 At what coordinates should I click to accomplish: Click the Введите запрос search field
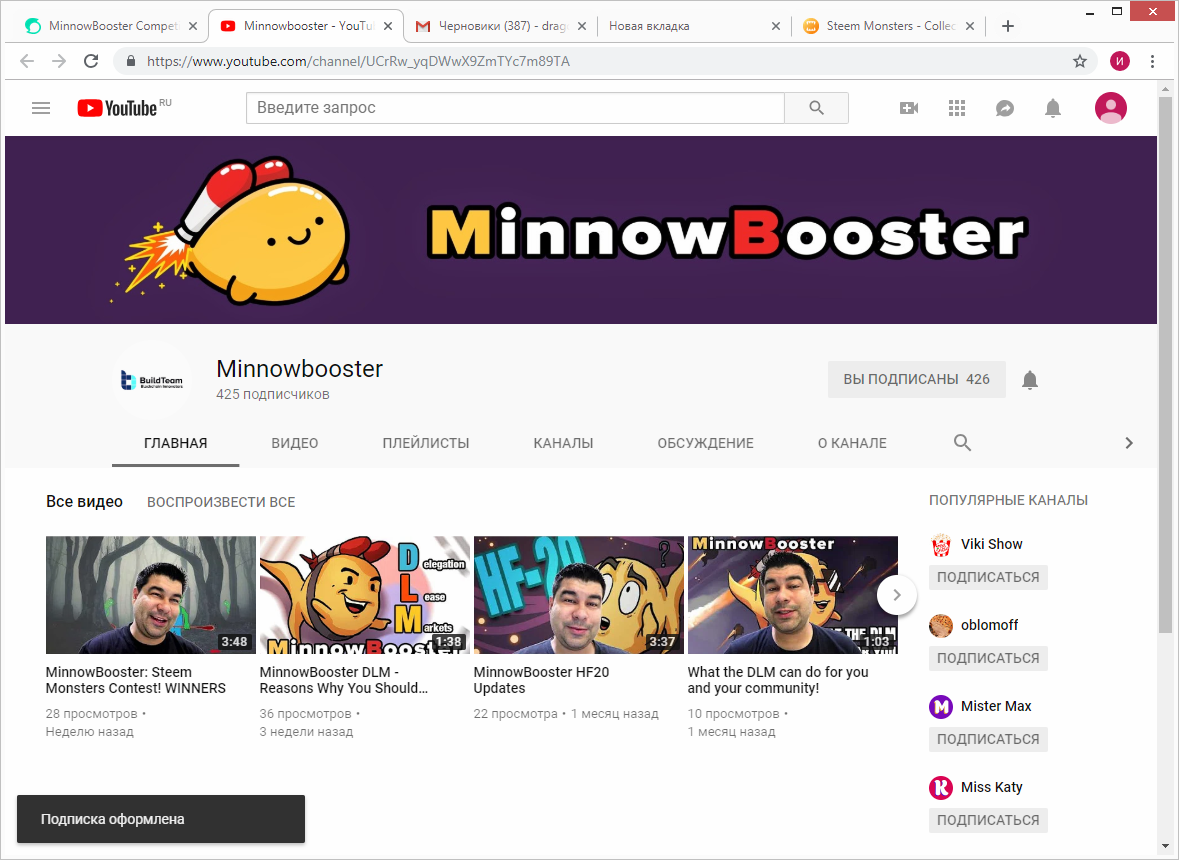(515, 108)
